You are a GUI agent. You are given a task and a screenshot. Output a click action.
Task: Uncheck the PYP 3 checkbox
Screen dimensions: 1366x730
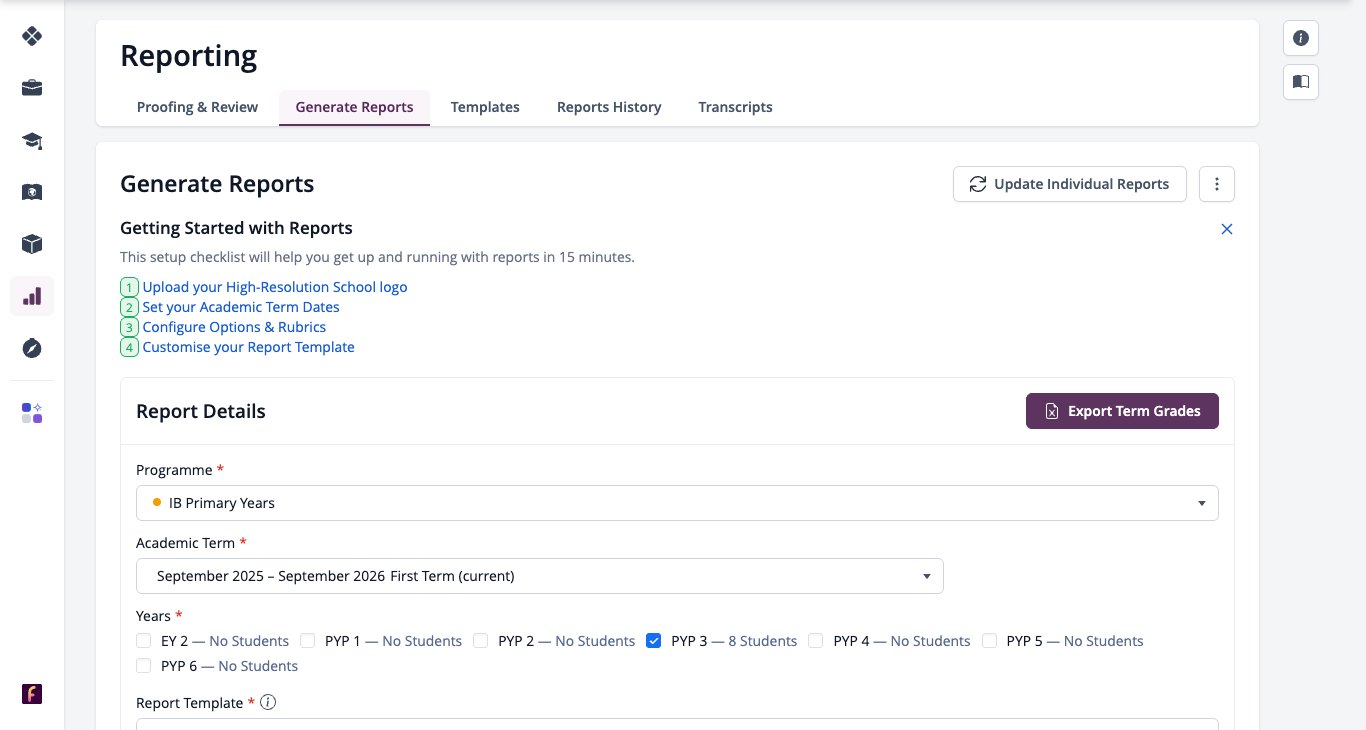click(x=654, y=641)
